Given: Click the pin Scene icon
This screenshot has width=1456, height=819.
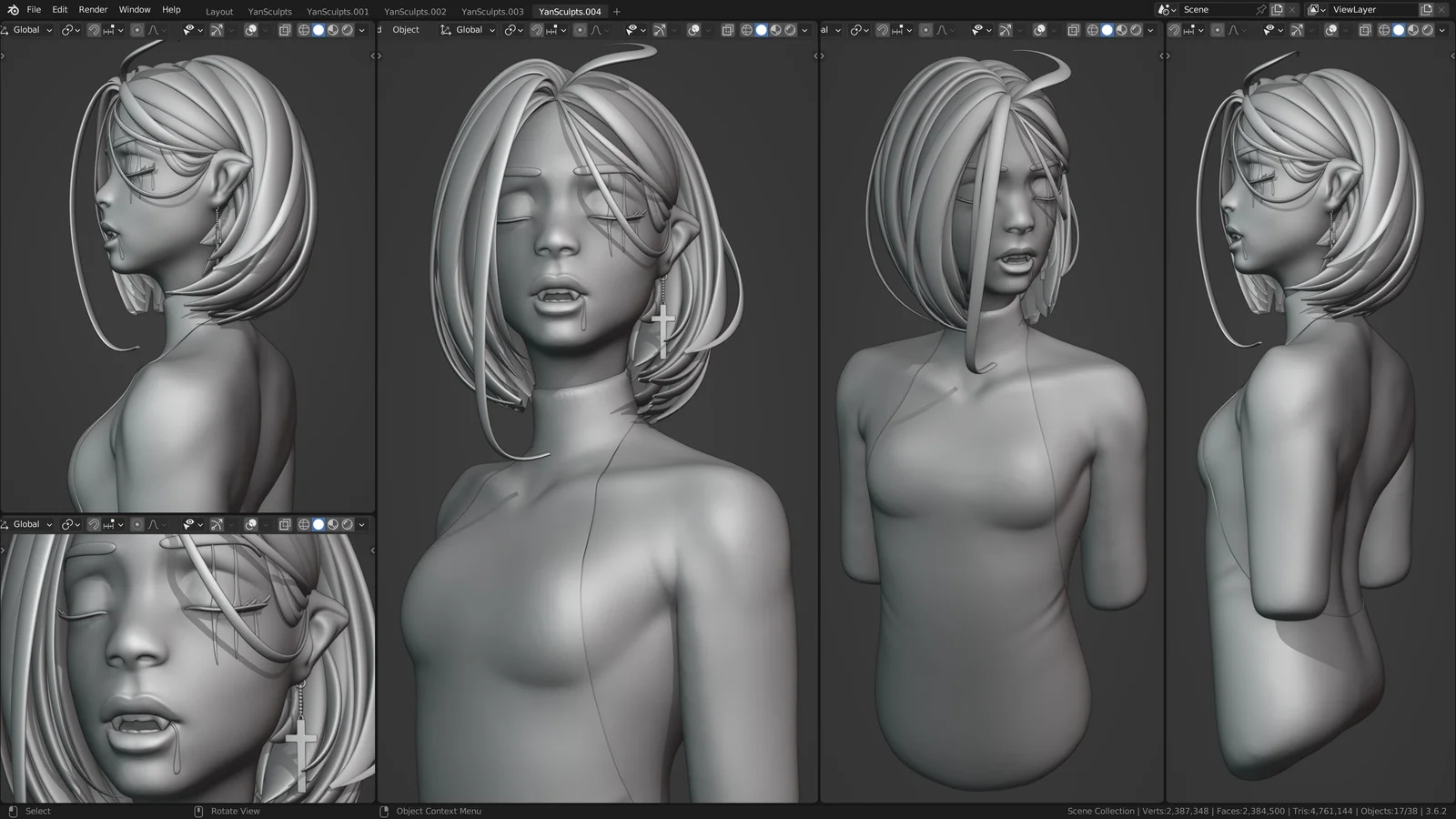Looking at the screenshot, I should [x=1262, y=9].
